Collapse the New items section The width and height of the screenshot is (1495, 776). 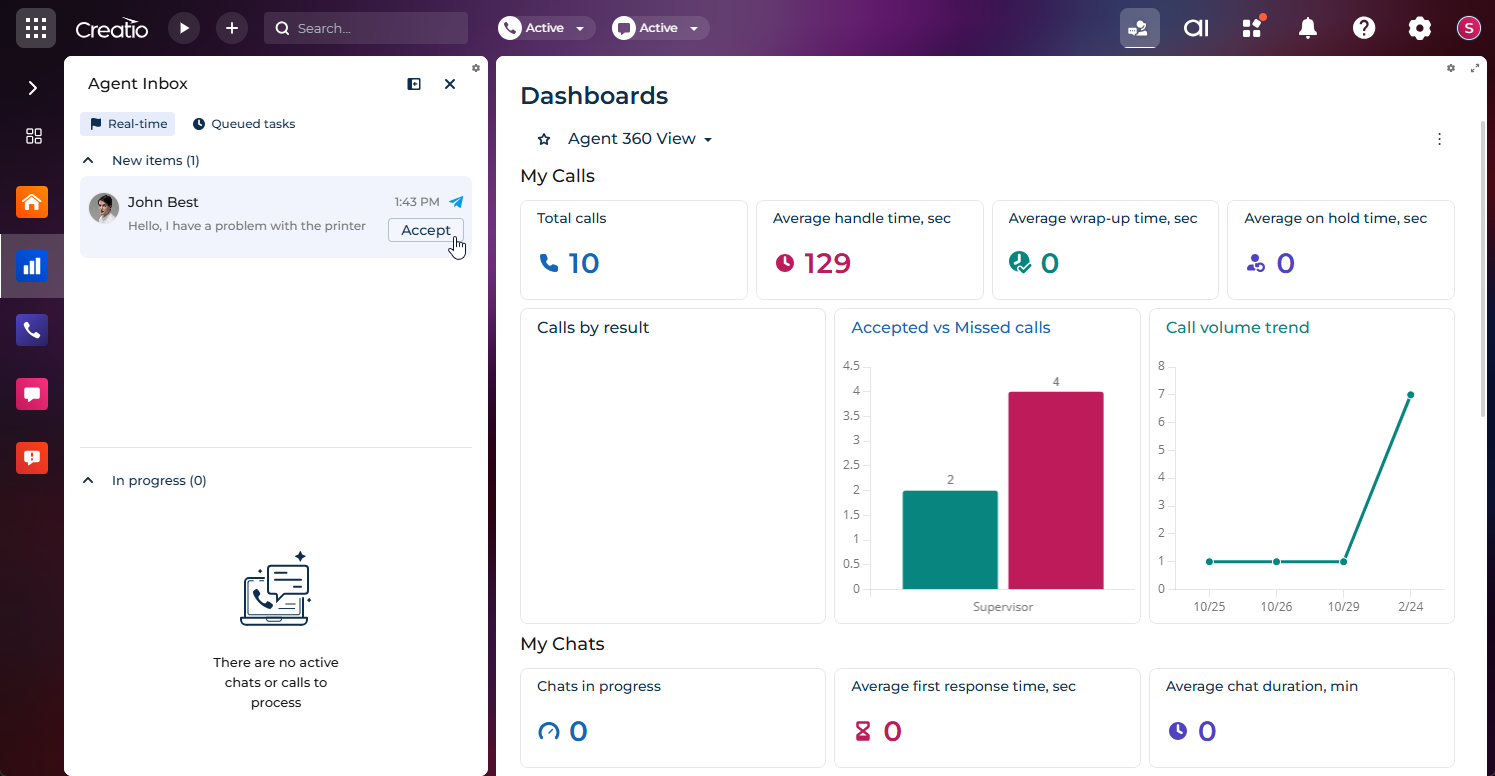coord(88,160)
